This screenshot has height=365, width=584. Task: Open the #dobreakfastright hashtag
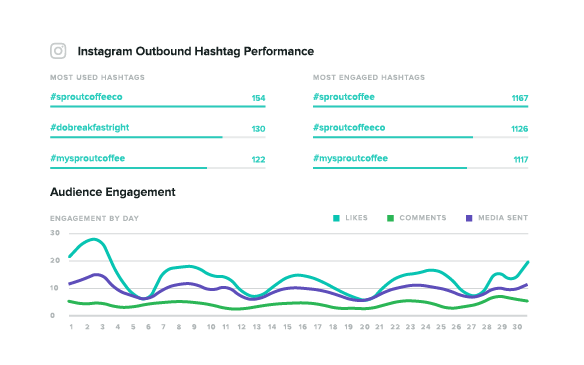pyautogui.click(x=90, y=127)
